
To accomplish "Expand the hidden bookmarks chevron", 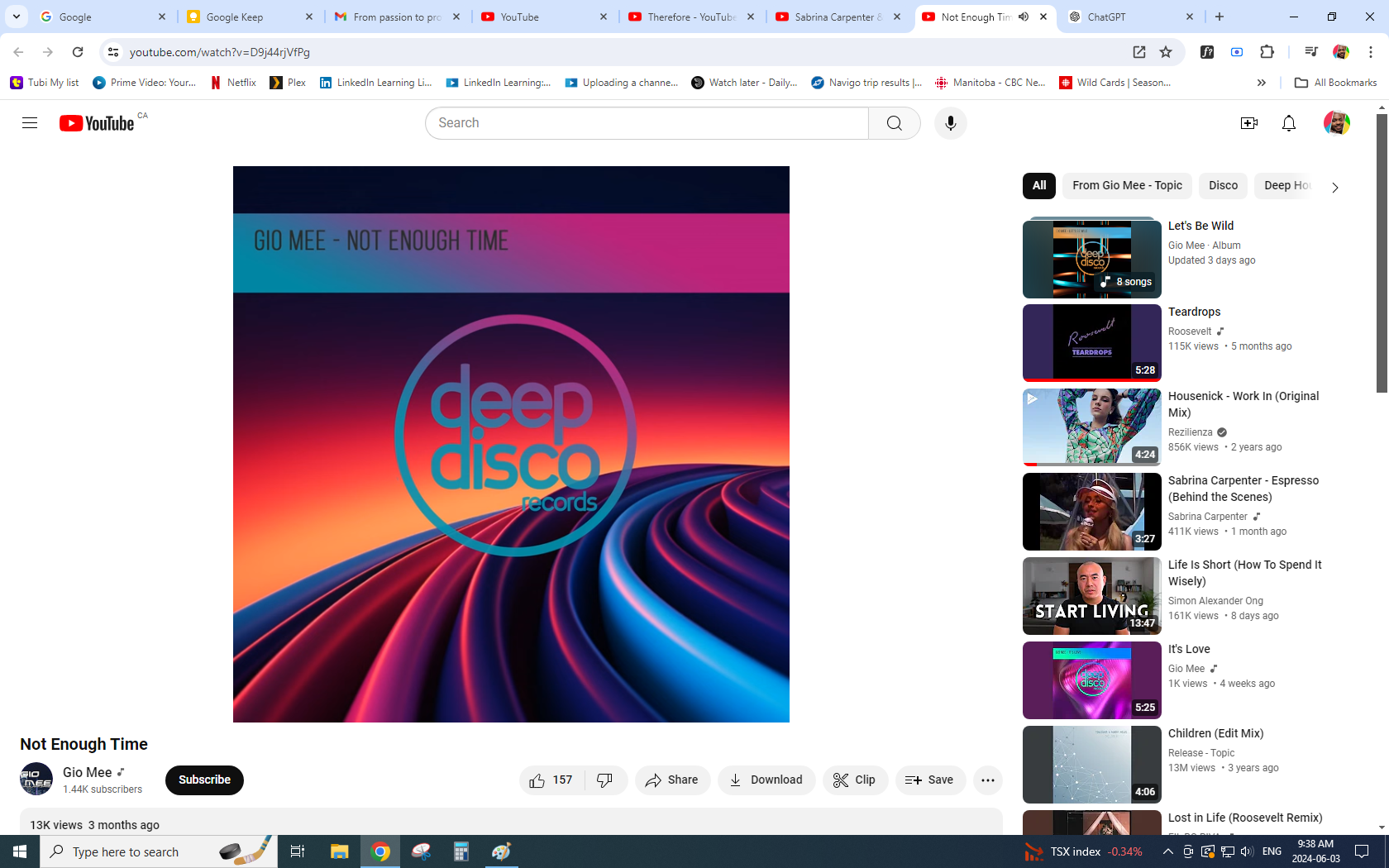I will click(1261, 83).
